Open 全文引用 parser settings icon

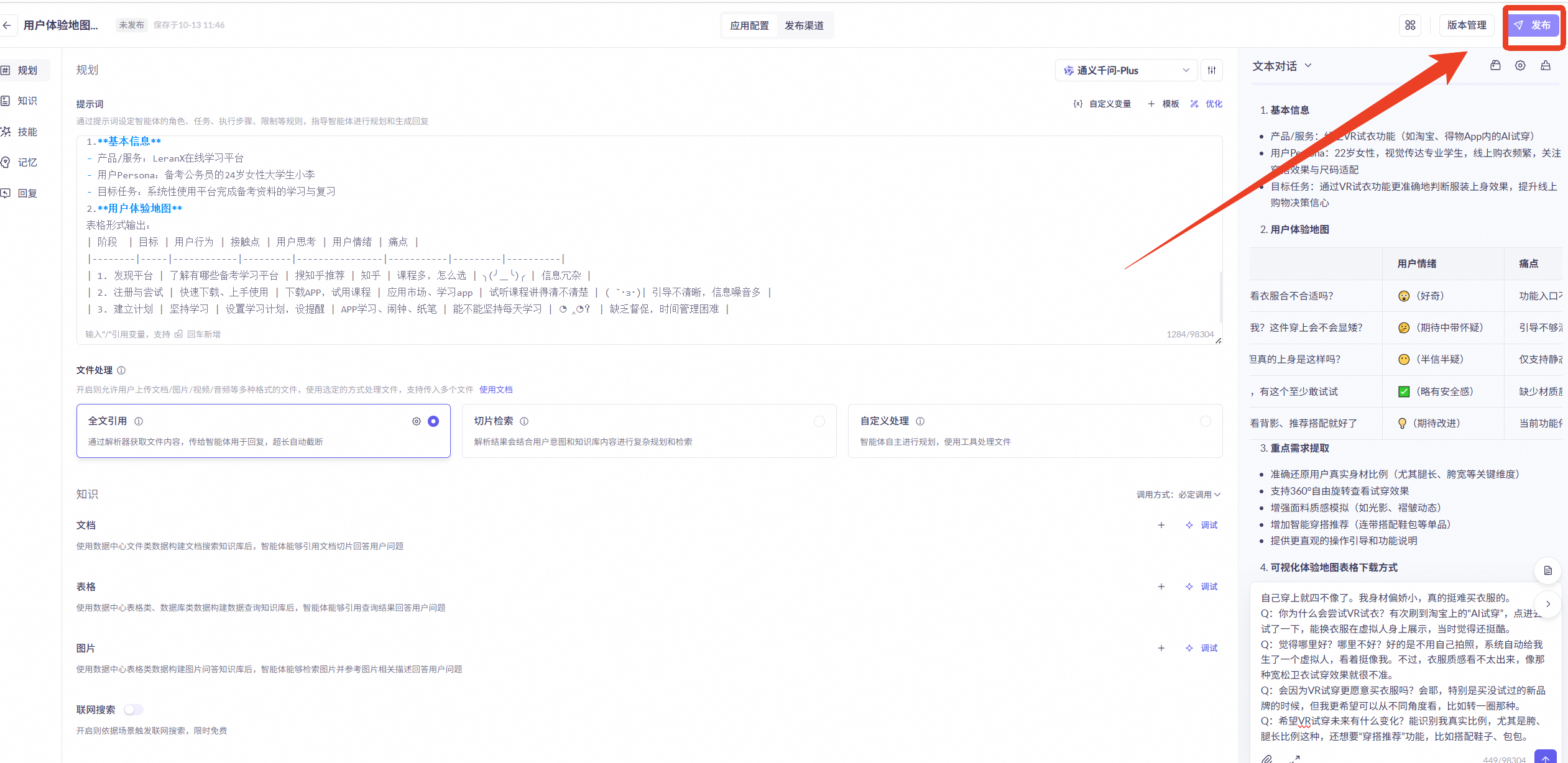coord(417,421)
